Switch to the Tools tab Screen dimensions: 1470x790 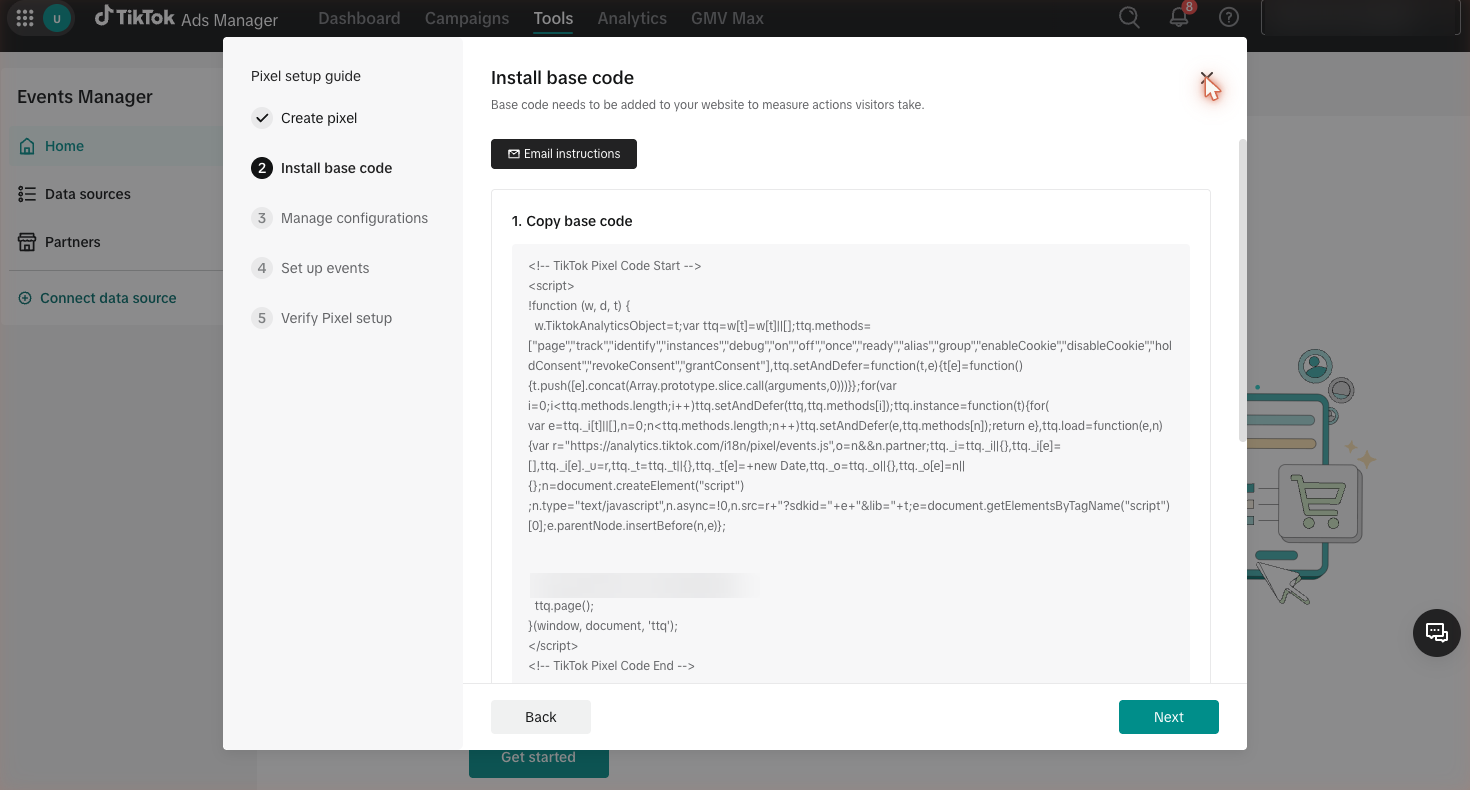tap(553, 18)
